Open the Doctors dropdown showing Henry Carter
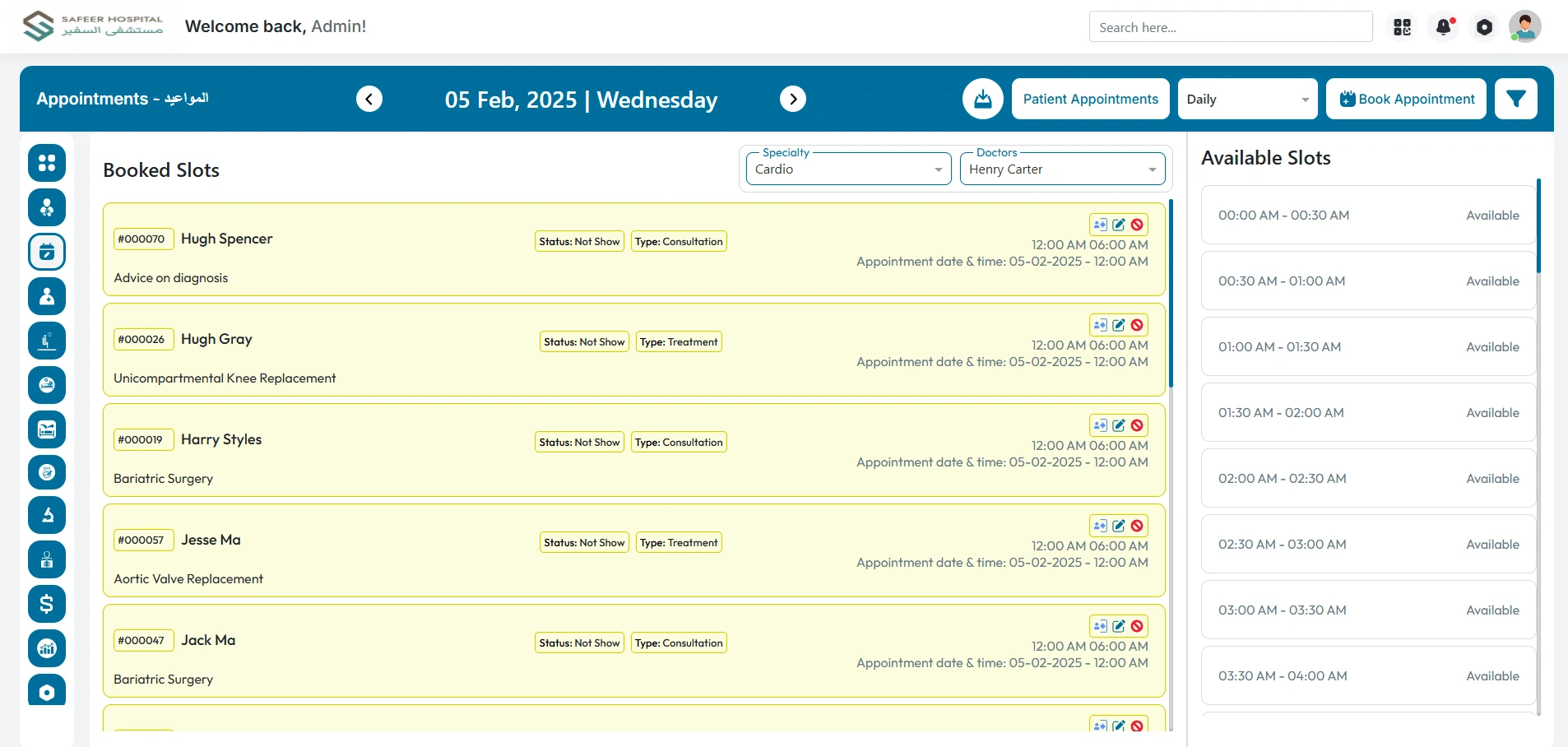1568x747 pixels. (1062, 169)
